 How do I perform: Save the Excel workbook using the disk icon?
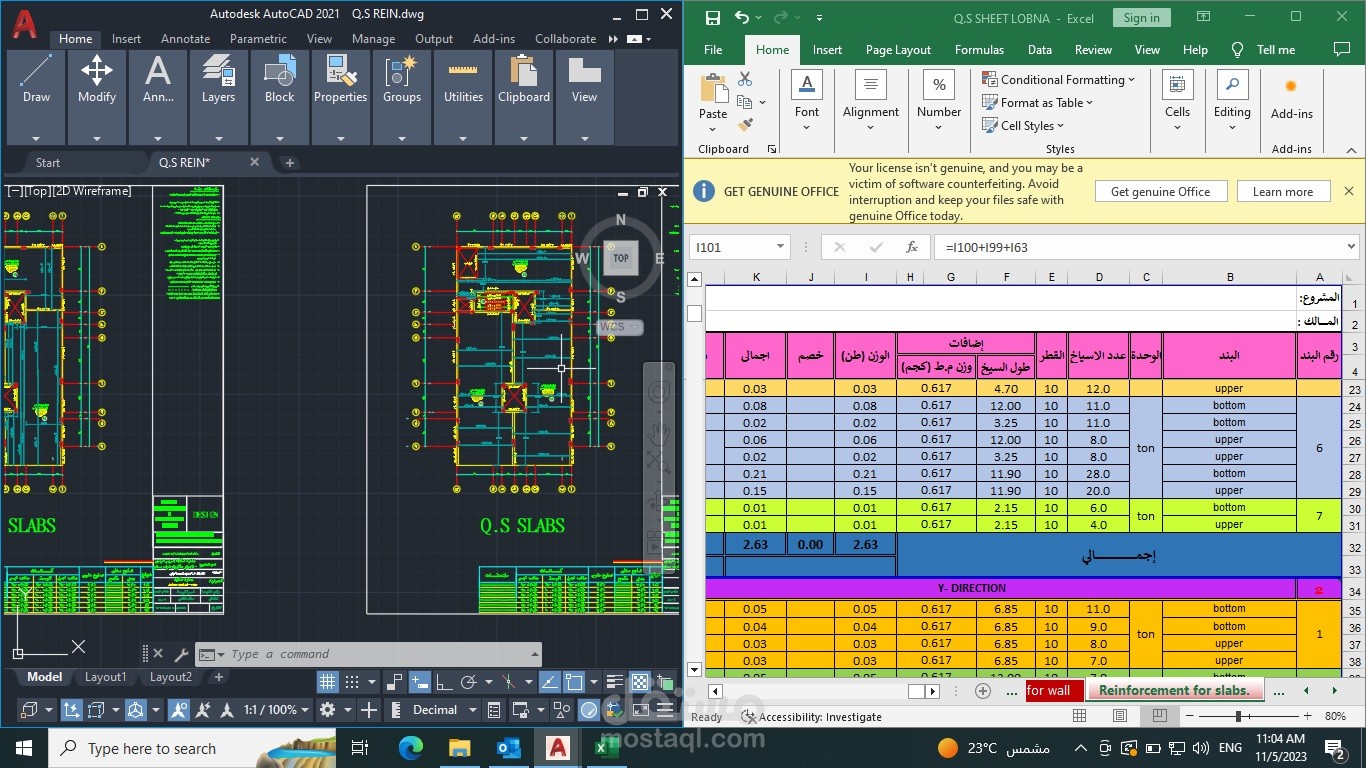pyautogui.click(x=713, y=18)
